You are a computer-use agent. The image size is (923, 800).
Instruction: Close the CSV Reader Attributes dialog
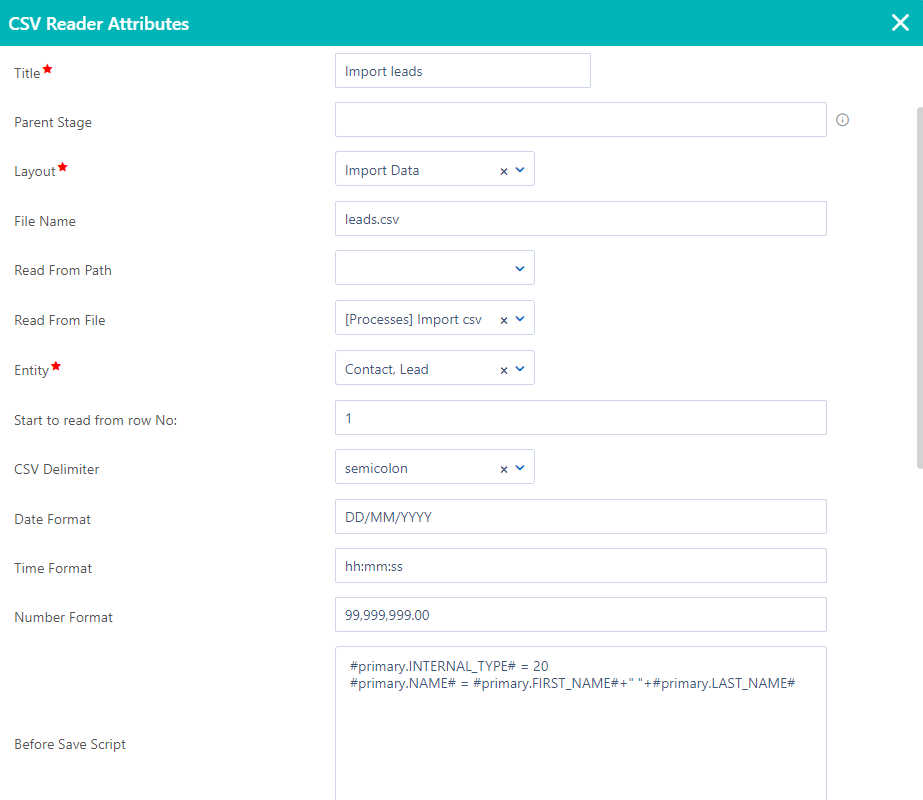pos(899,23)
